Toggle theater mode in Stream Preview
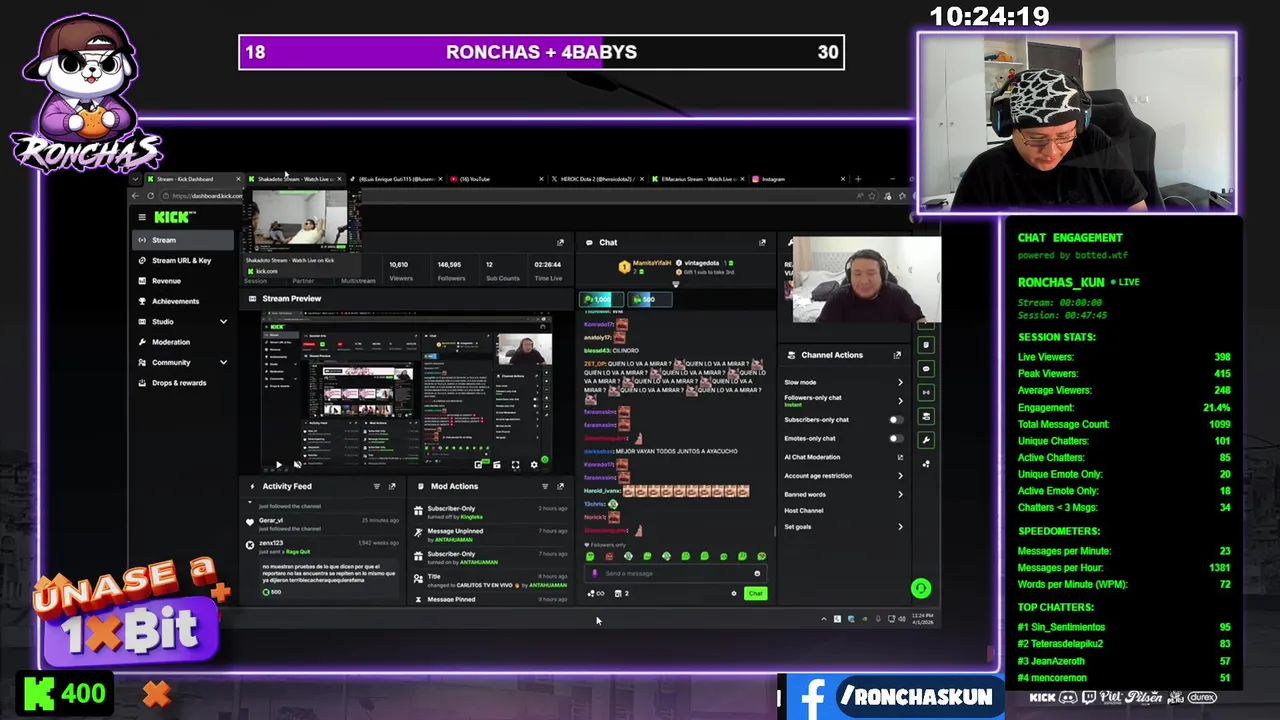 [497, 465]
